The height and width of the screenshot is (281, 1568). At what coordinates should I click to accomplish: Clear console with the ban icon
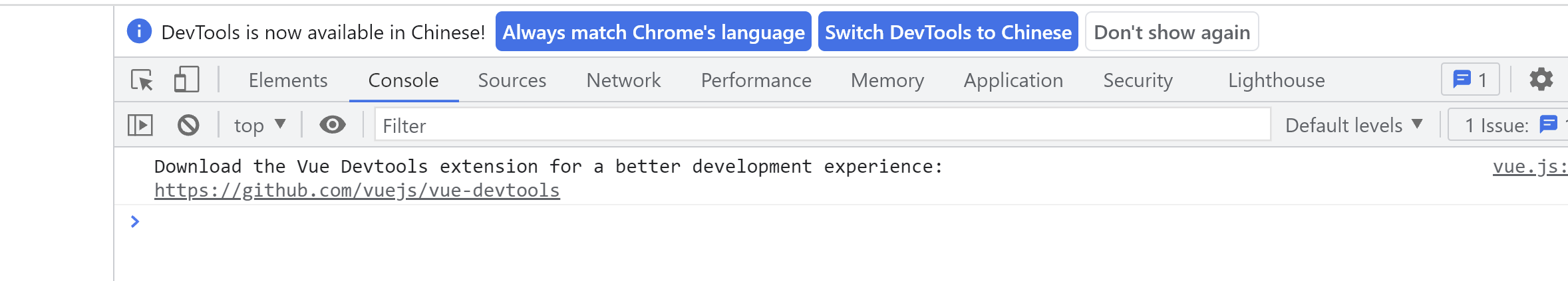point(188,125)
